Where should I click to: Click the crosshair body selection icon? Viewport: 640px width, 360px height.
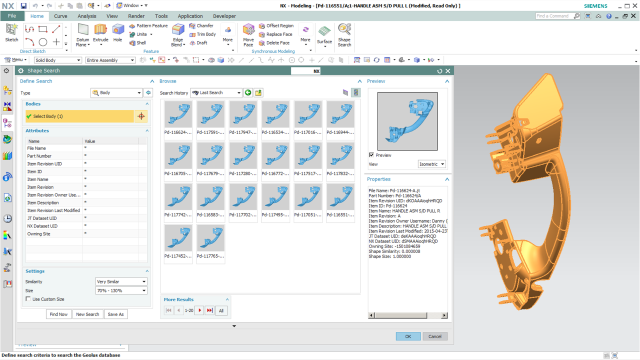coord(141,116)
